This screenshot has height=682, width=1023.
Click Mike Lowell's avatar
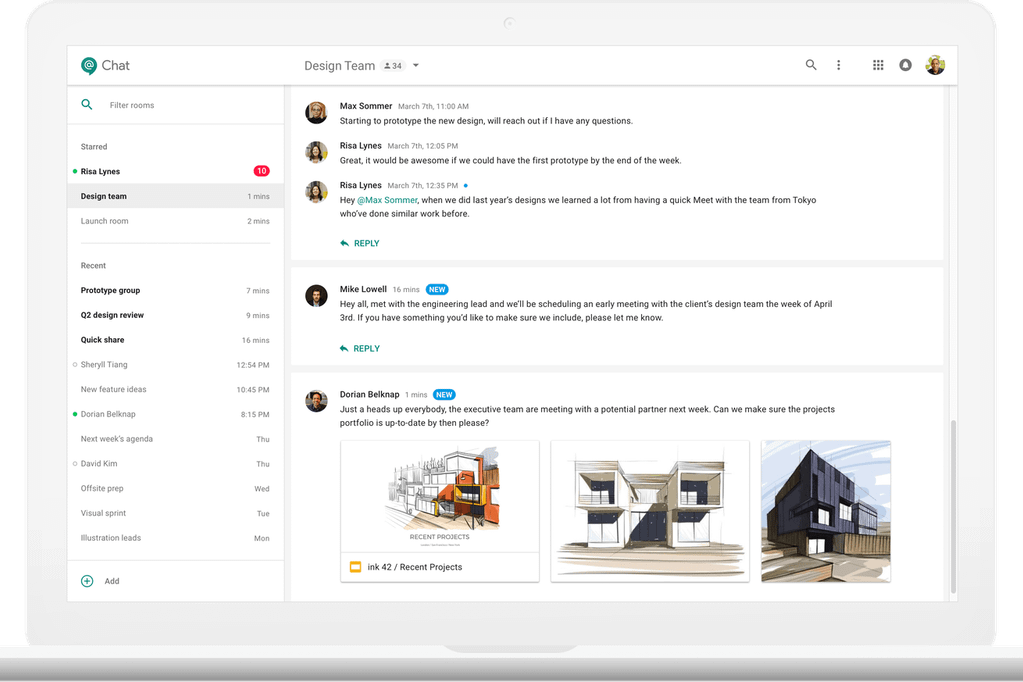click(x=316, y=296)
